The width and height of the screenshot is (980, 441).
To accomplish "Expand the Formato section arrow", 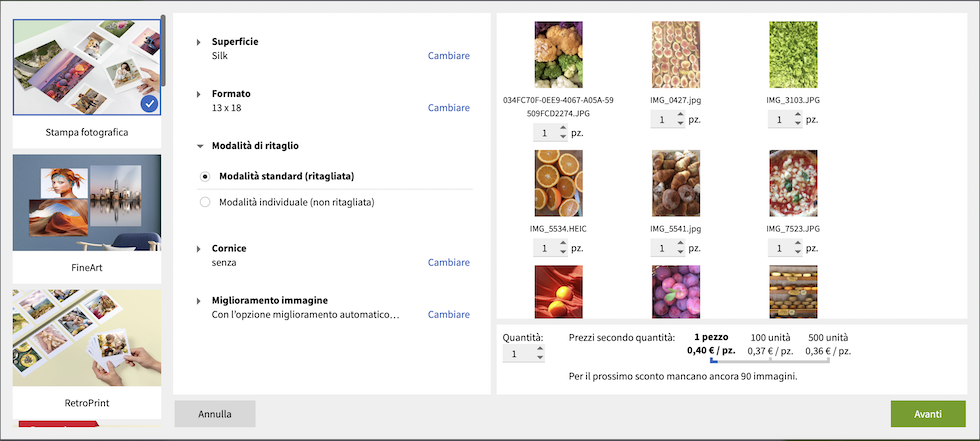I will coord(200,94).
